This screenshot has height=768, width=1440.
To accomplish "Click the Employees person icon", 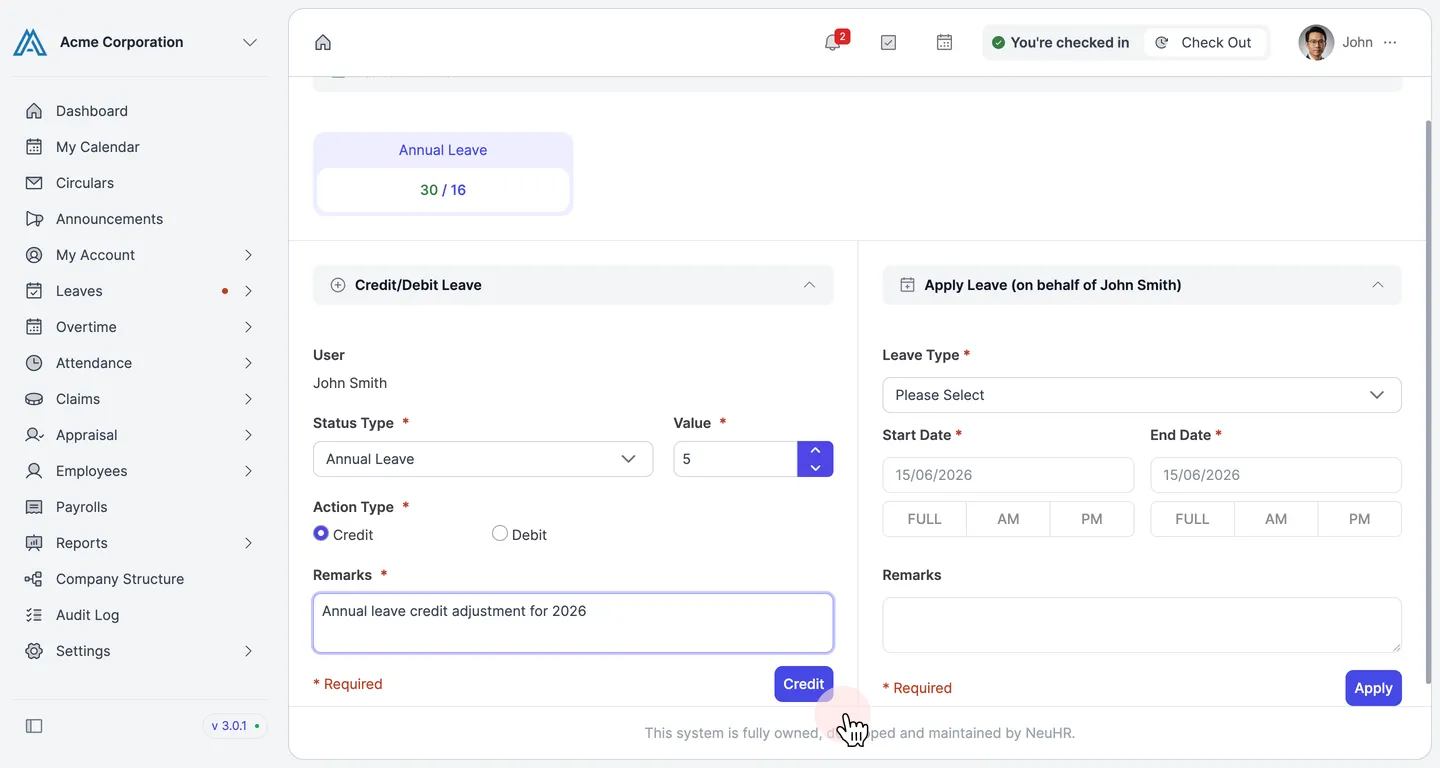I will pyautogui.click(x=34, y=471).
